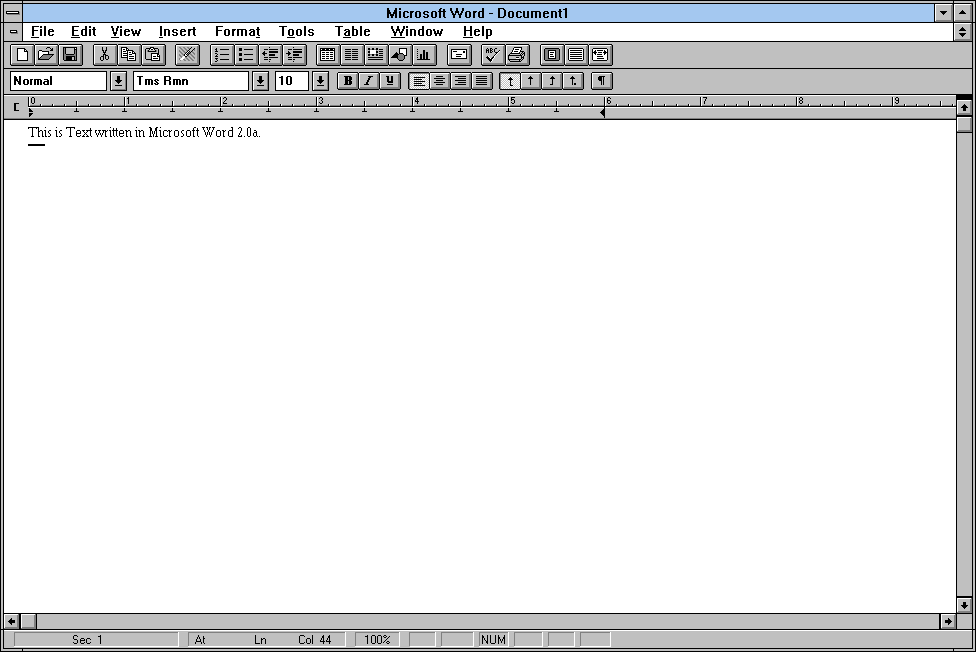
Task: Open the Format menu
Action: pos(238,31)
